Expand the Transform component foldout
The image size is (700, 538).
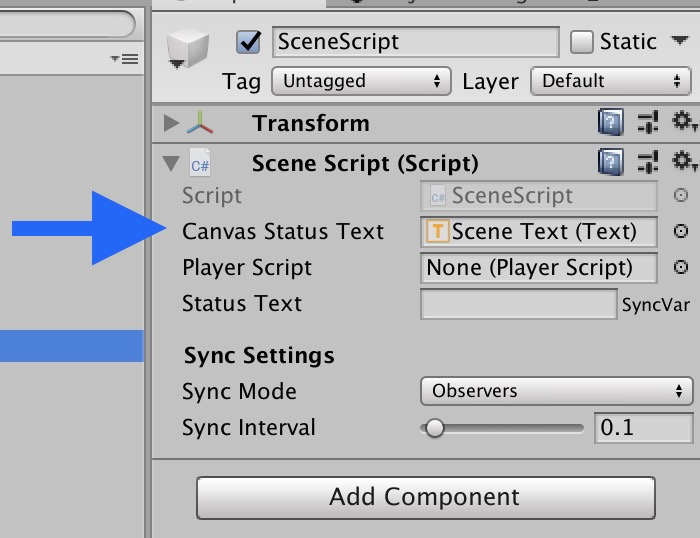[171, 123]
